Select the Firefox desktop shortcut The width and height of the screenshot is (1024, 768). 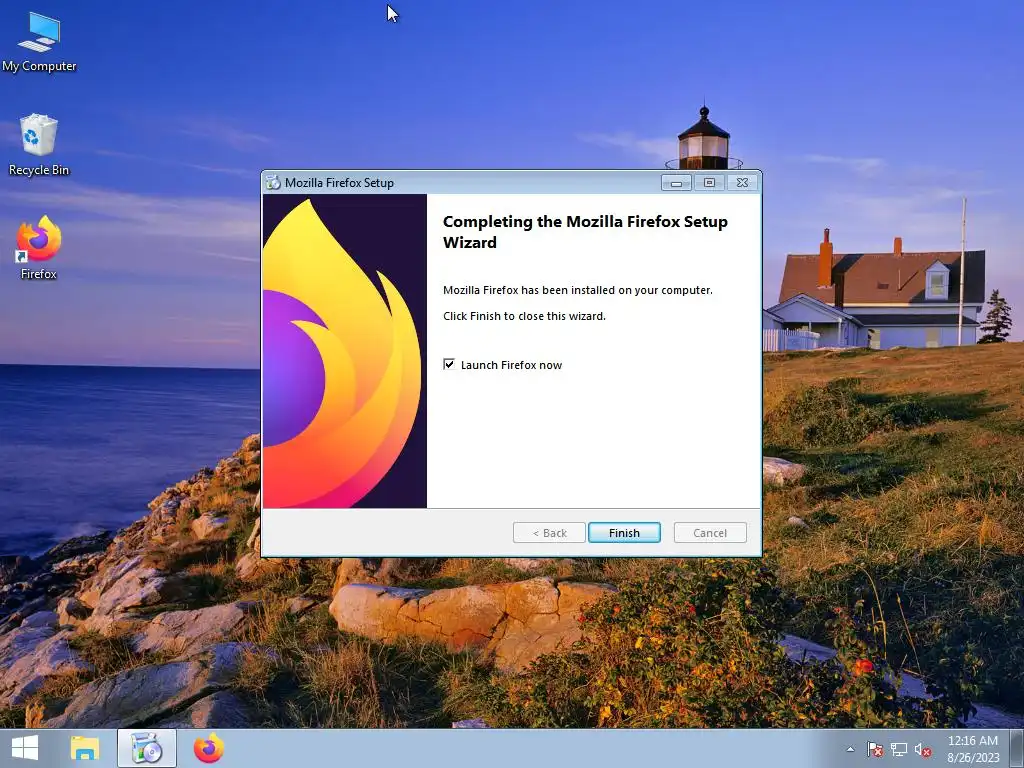[x=39, y=248]
